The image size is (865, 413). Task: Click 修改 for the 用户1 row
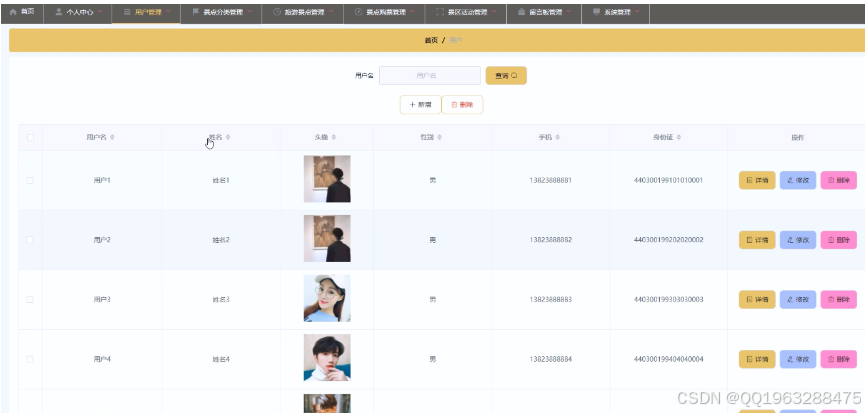click(798, 180)
